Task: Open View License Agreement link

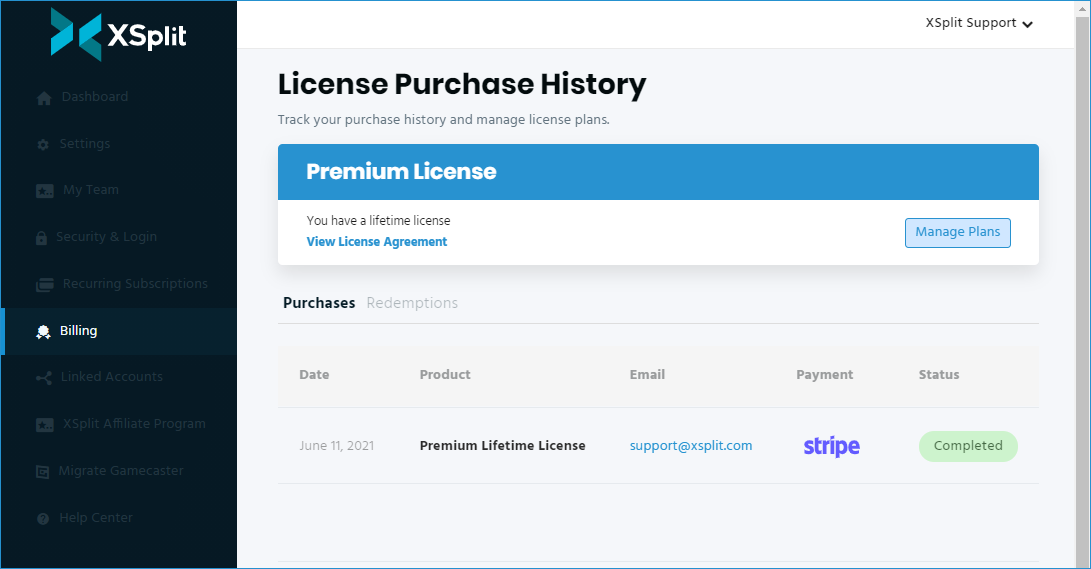Action: coord(376,241)
